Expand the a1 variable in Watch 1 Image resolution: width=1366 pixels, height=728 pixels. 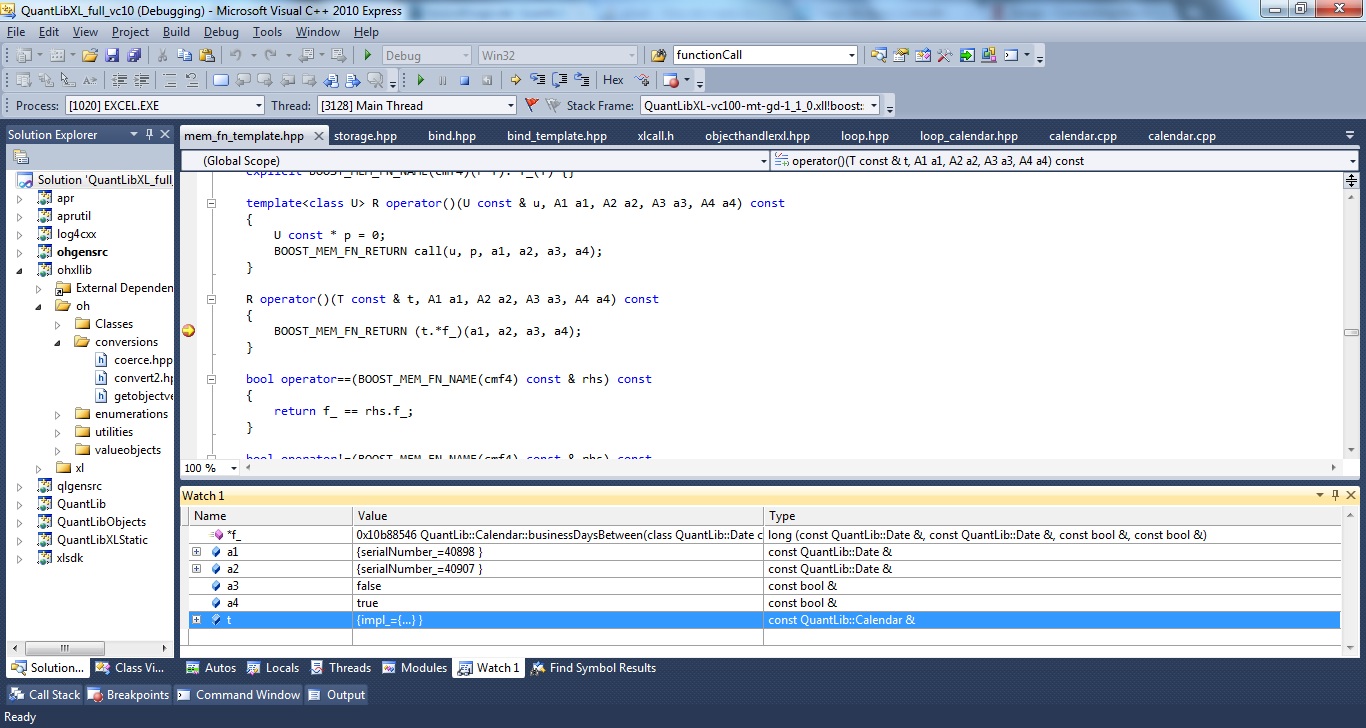click(196, 552)
